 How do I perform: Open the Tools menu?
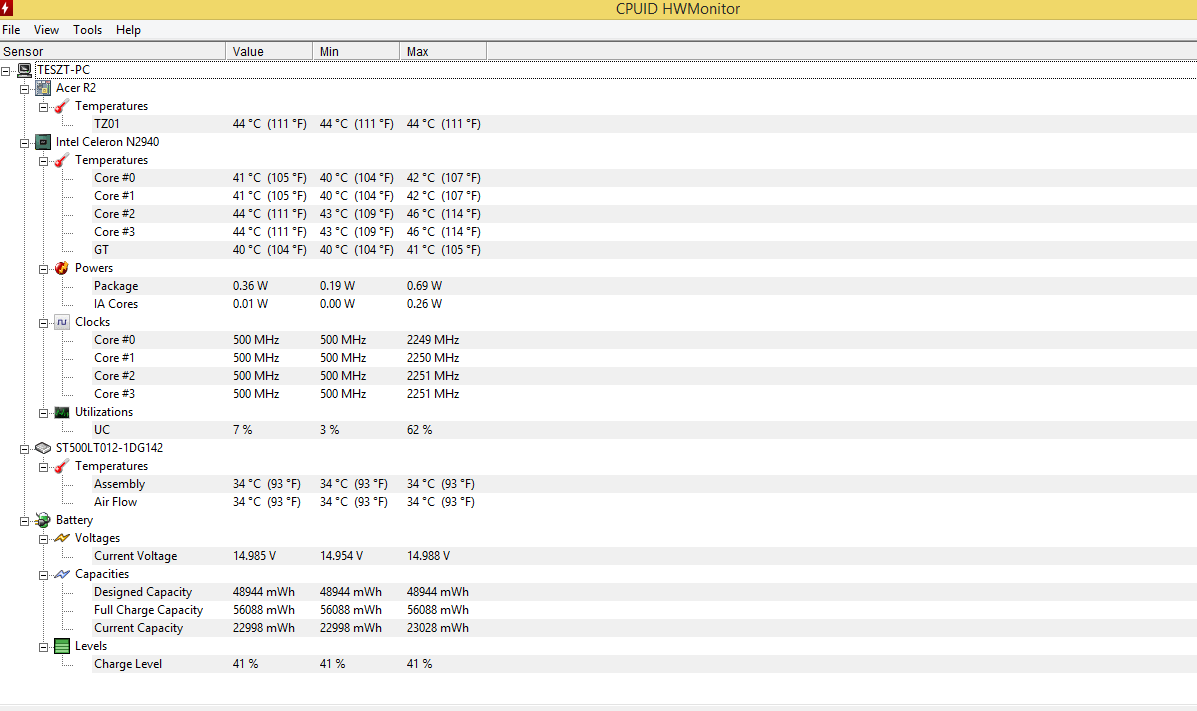pos(87,30)
